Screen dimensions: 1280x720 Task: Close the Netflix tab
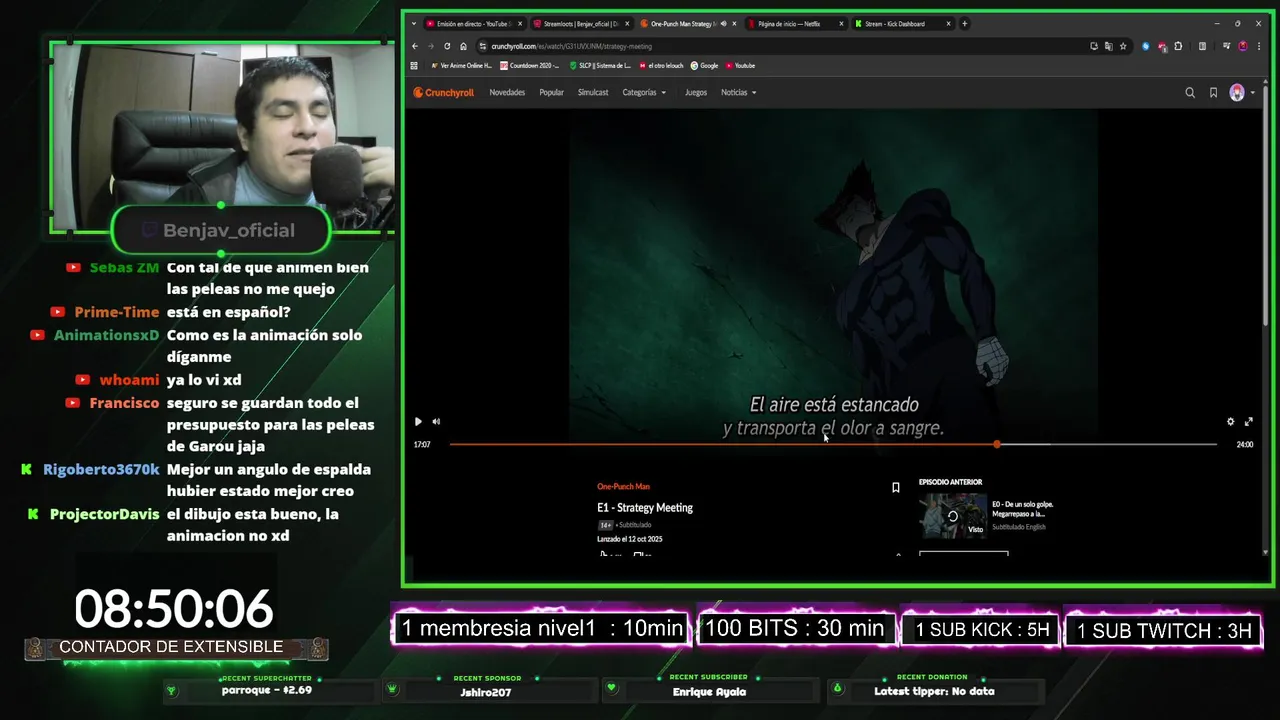842,24
